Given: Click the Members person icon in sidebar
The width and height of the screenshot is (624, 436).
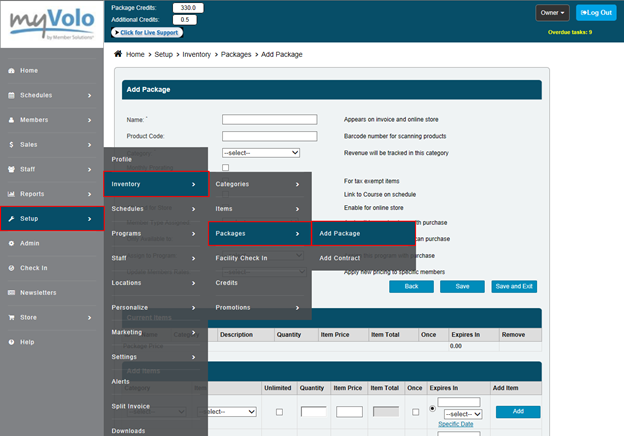Looking at the screenshot, I should click(10, 120).
